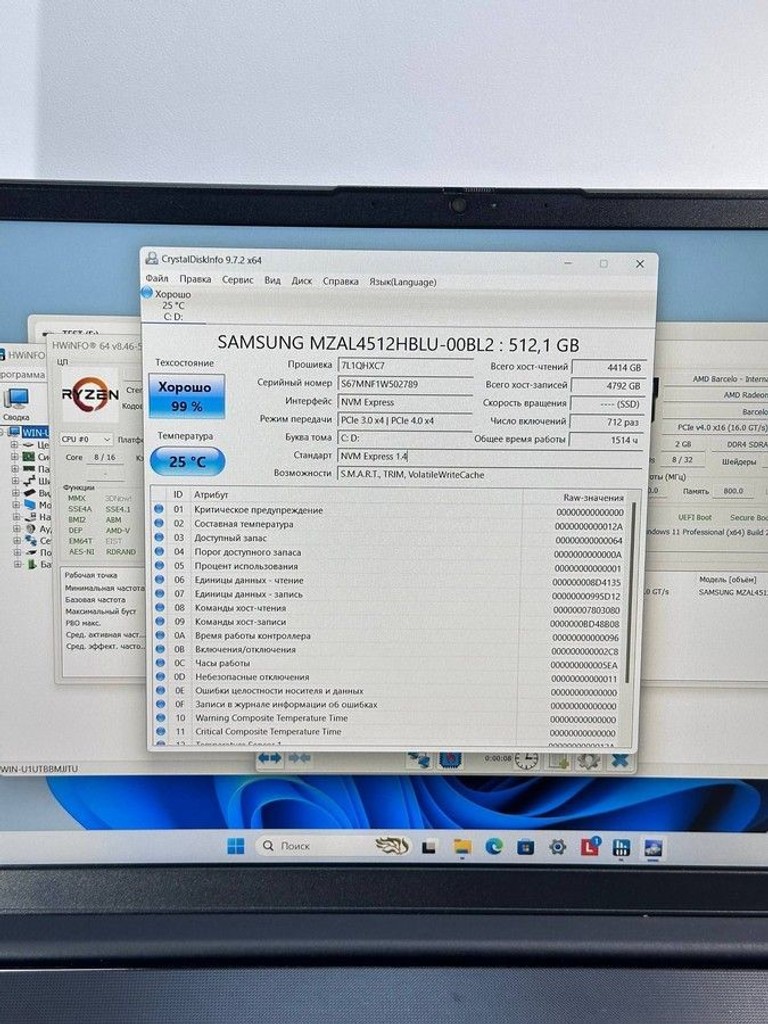Open Microsoft Store from the taskbar
The height and width of the screenshot is (1024, 768).
[x=526, y=848]
